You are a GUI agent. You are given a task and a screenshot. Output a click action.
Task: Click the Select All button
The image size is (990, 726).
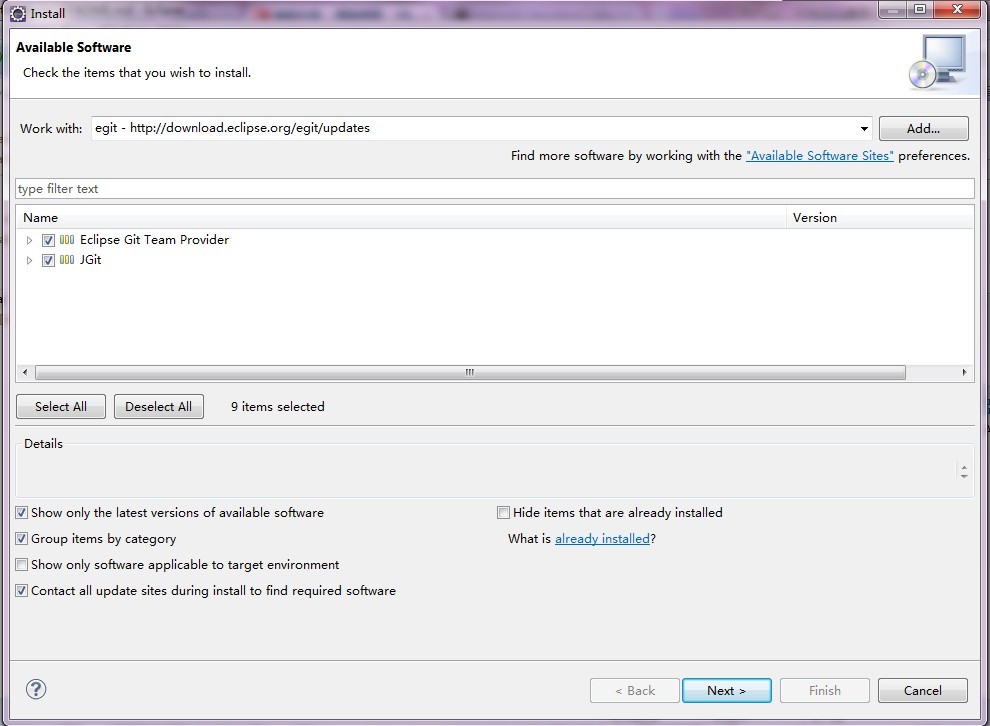pyautogui.click(x=61, y=407)
